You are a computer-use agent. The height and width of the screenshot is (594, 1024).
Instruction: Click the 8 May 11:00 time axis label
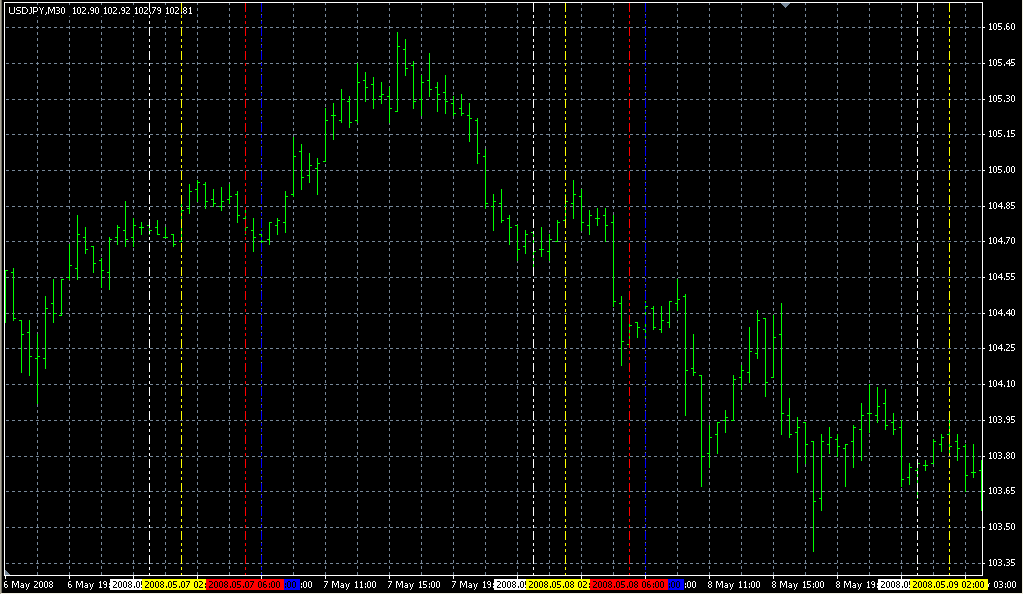735,584
